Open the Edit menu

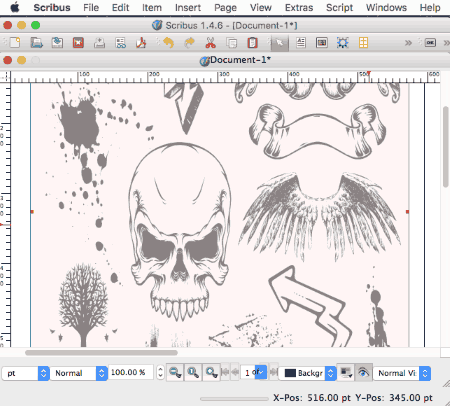click(x=120, y=7)
